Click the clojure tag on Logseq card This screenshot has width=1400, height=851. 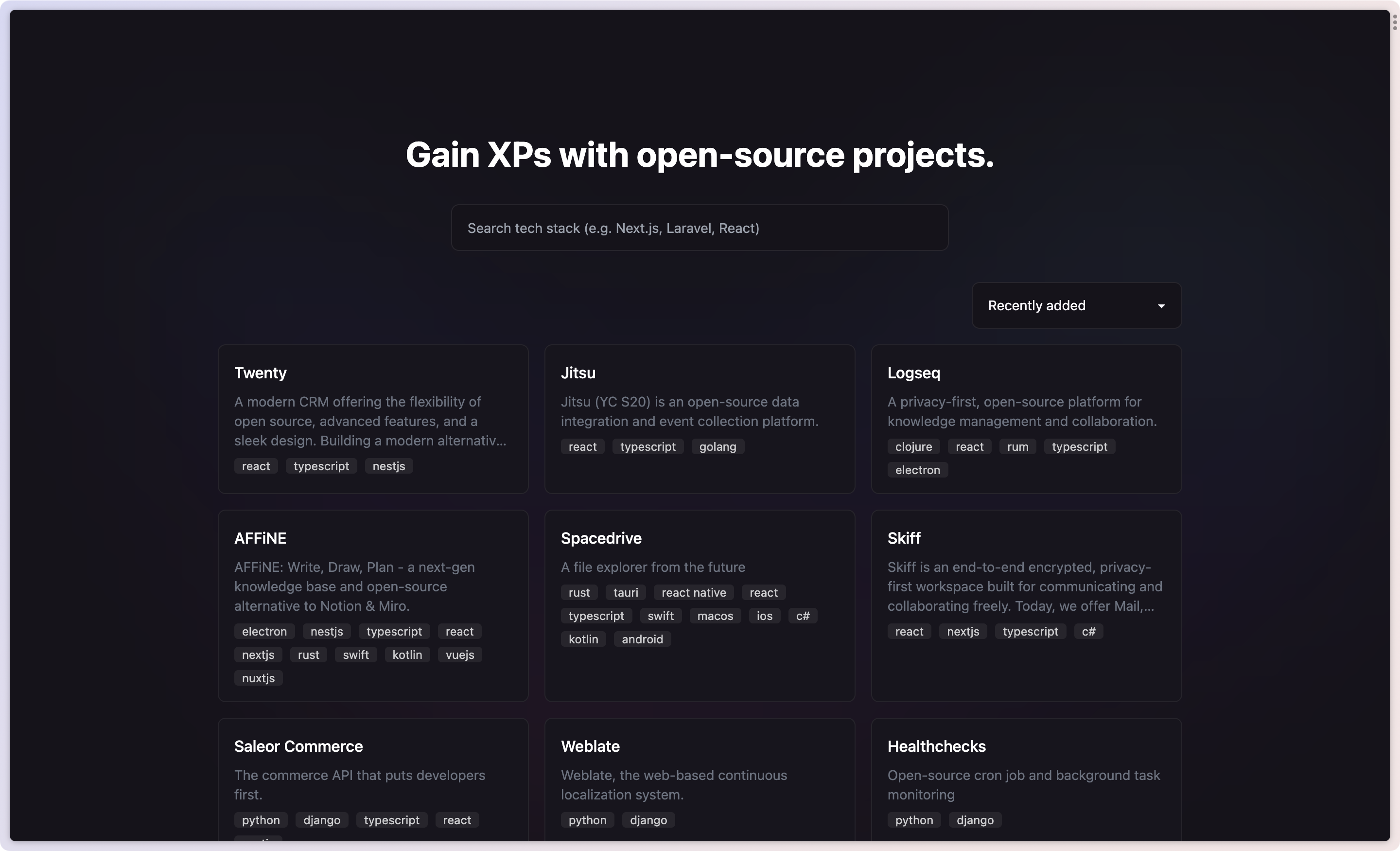[913, 447]
